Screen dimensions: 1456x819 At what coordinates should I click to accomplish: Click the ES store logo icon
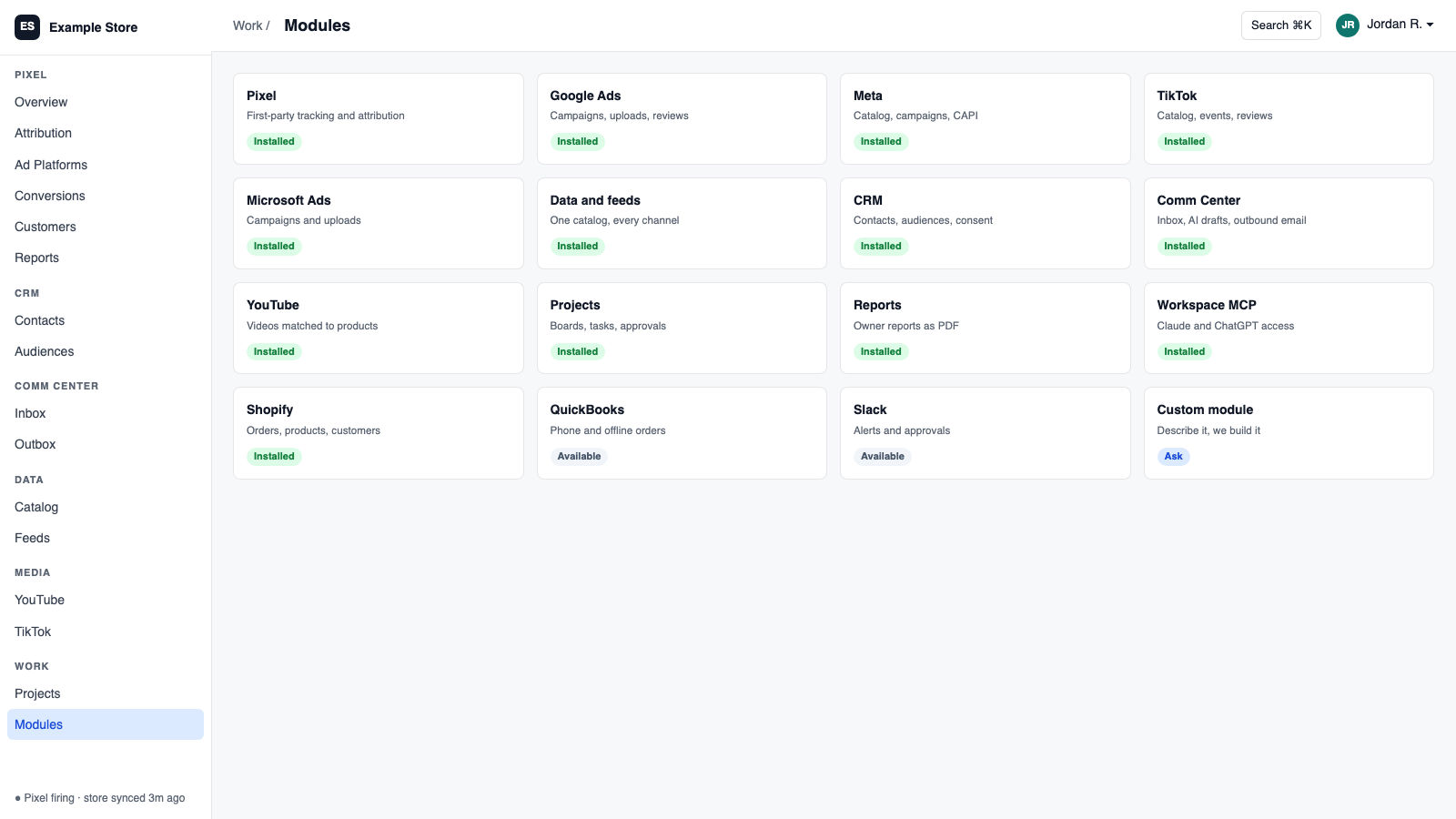(27, 27)
